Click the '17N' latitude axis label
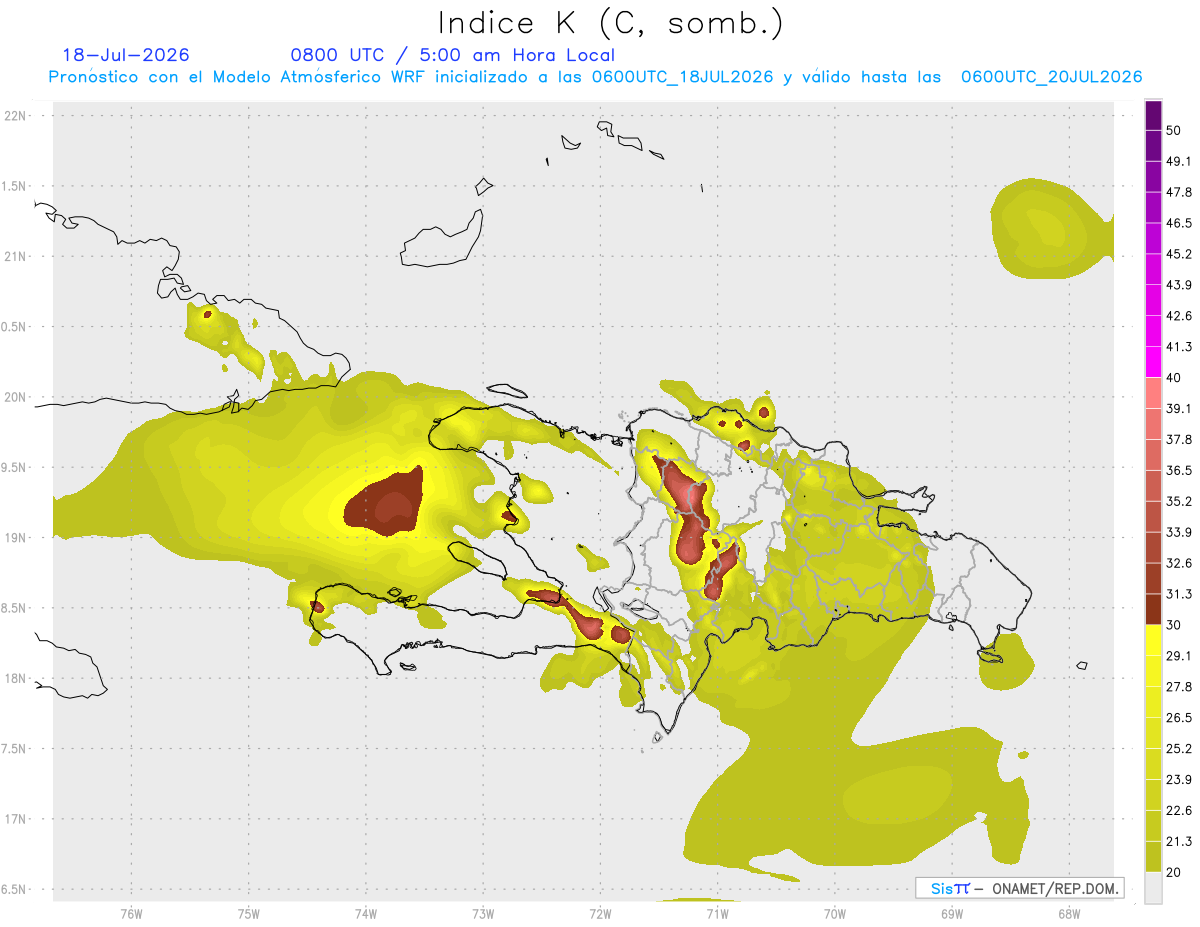The width and height of the screenshot is (1200, 927). 17,819
